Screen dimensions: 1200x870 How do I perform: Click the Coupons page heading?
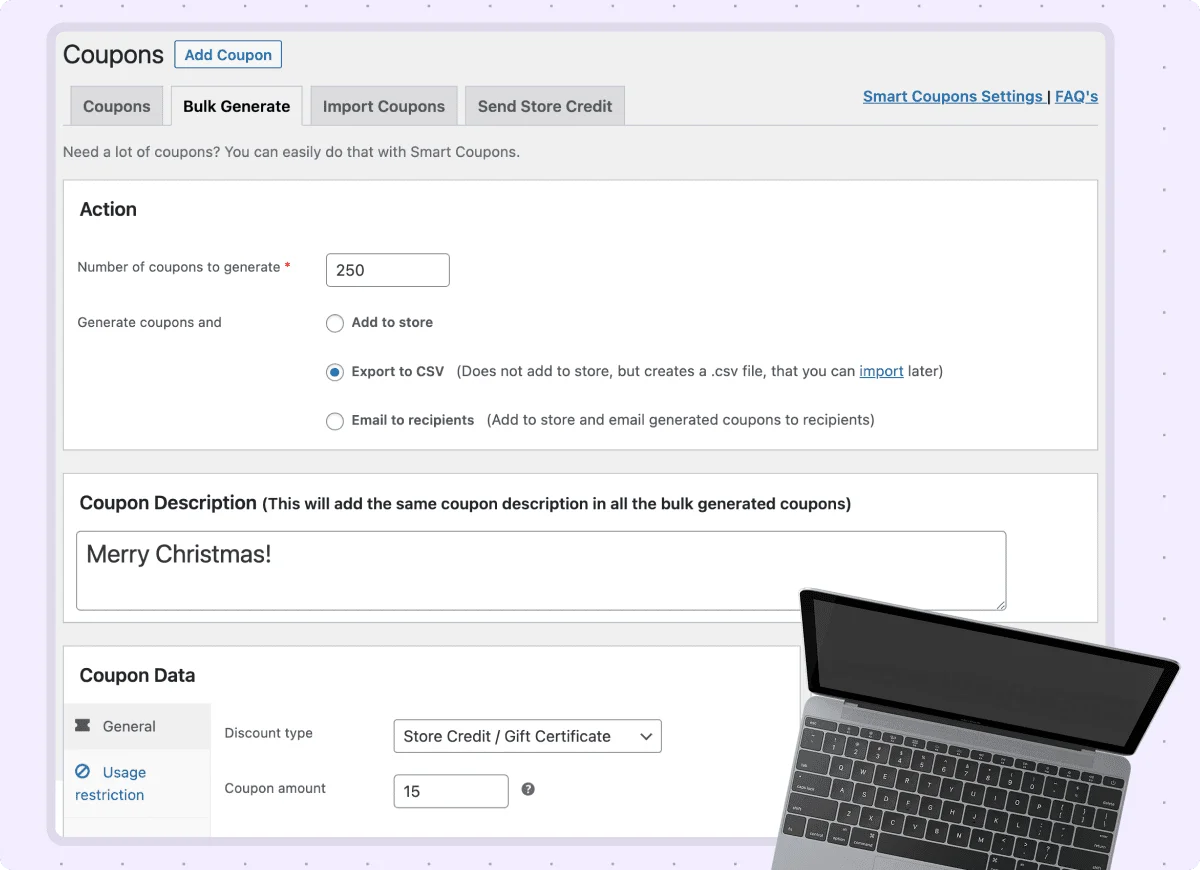click(113, 54)
